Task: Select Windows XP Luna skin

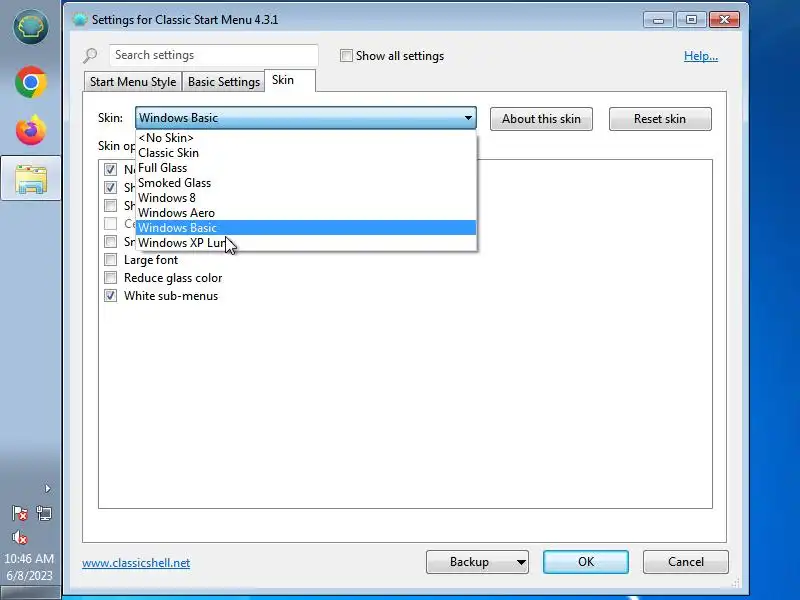Action: [x=306, y=243]
